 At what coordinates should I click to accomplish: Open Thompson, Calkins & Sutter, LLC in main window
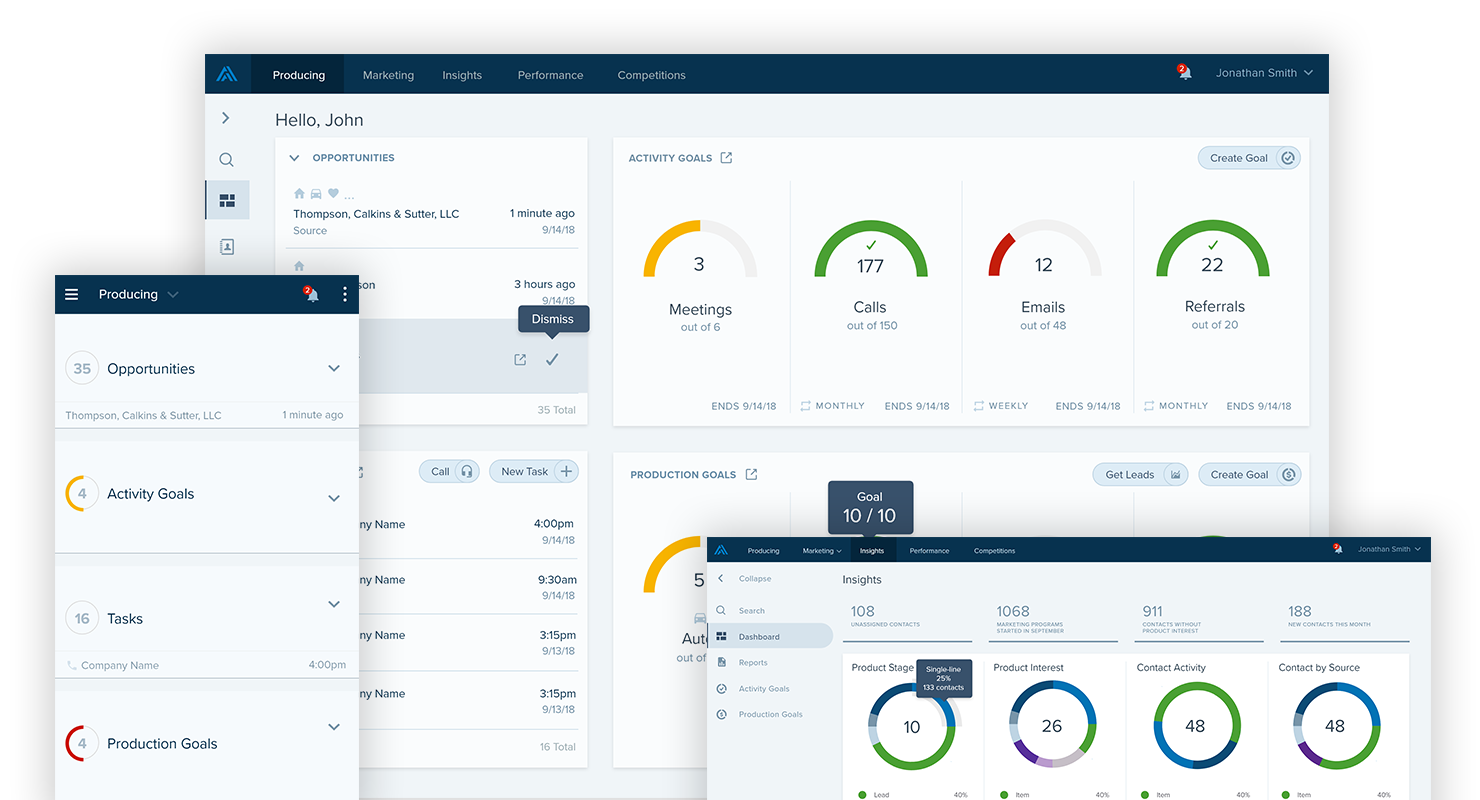coord(376,214)
